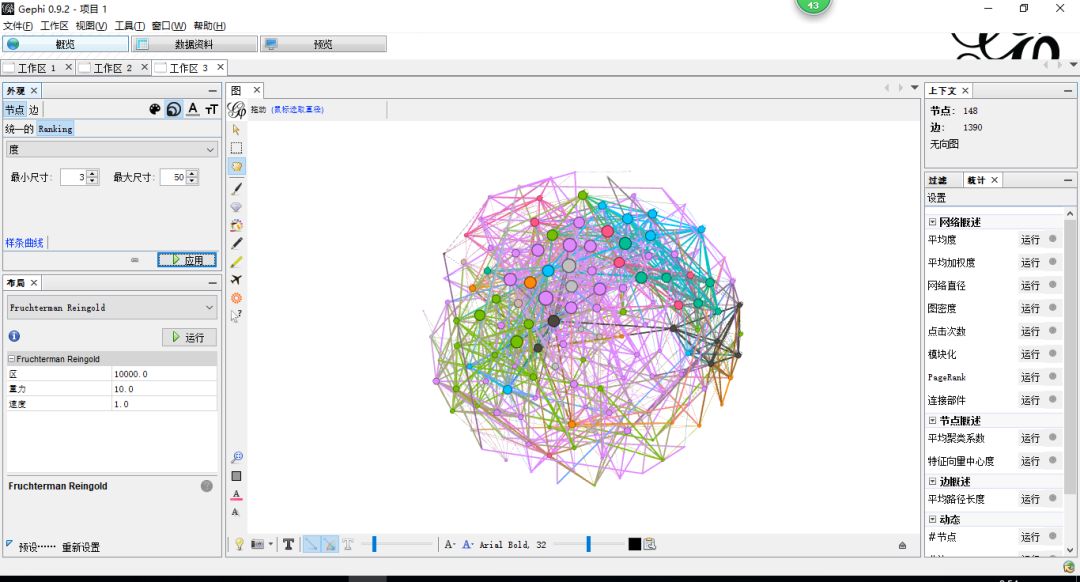
Task: Click the 应用 apply button
Action: [x=187, y=260]
